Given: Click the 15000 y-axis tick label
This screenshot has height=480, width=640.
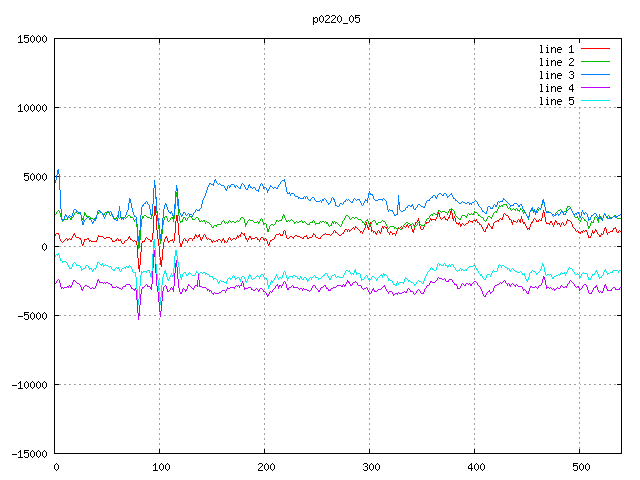Looking at the screenshot, I should click(x=32, y=39).
